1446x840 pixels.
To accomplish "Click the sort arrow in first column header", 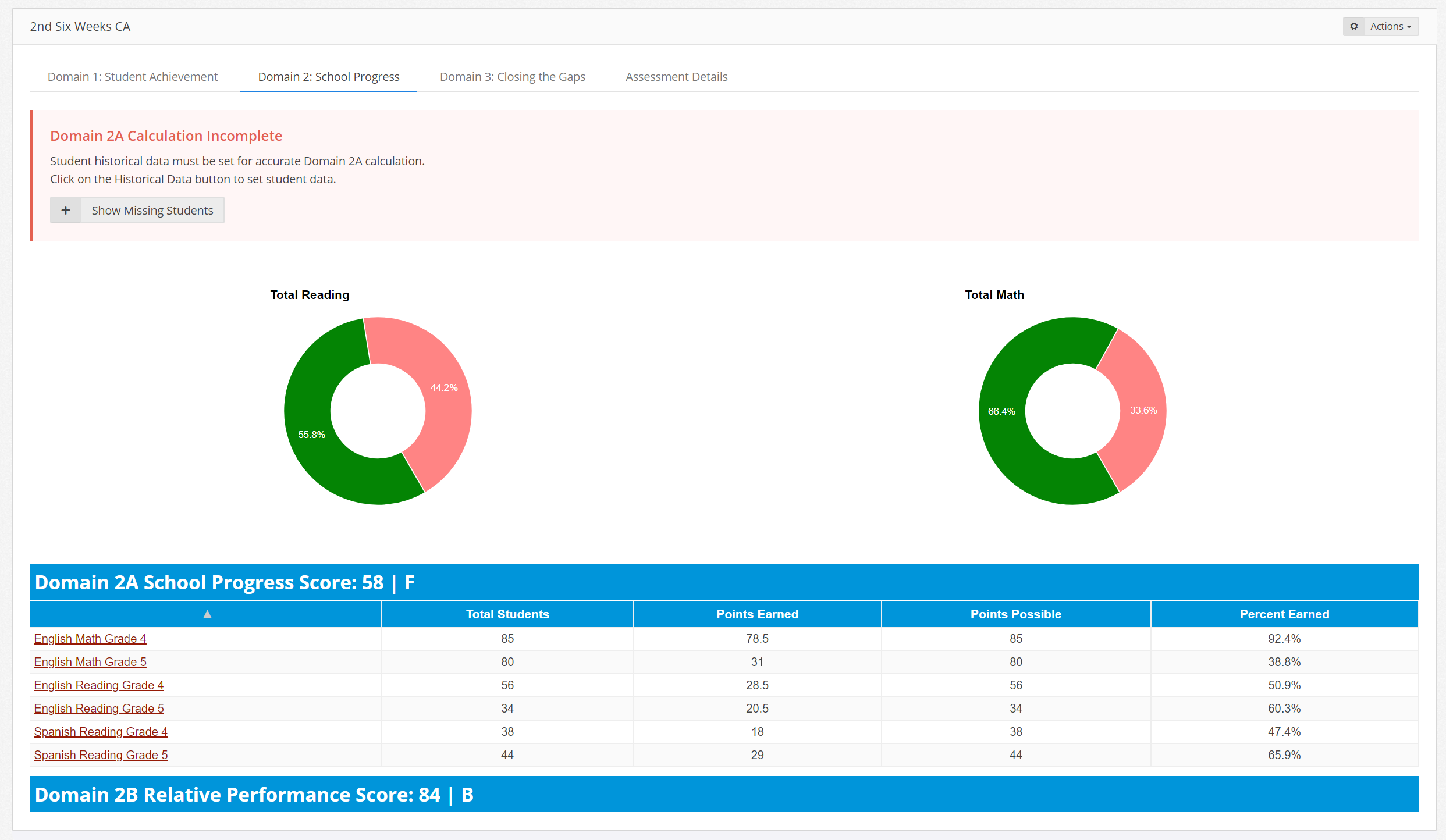I will [x=207, y=614].
